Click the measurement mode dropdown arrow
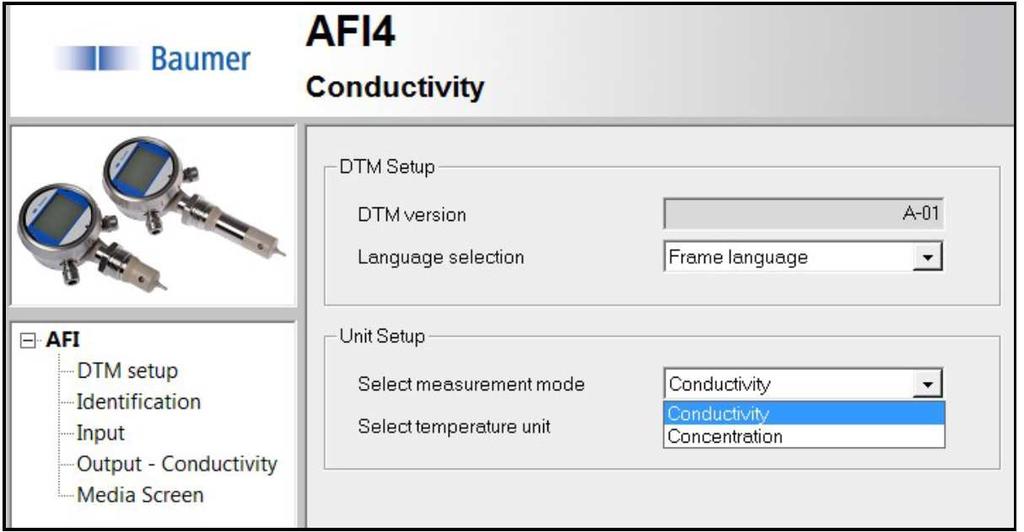 pos(927,384)
